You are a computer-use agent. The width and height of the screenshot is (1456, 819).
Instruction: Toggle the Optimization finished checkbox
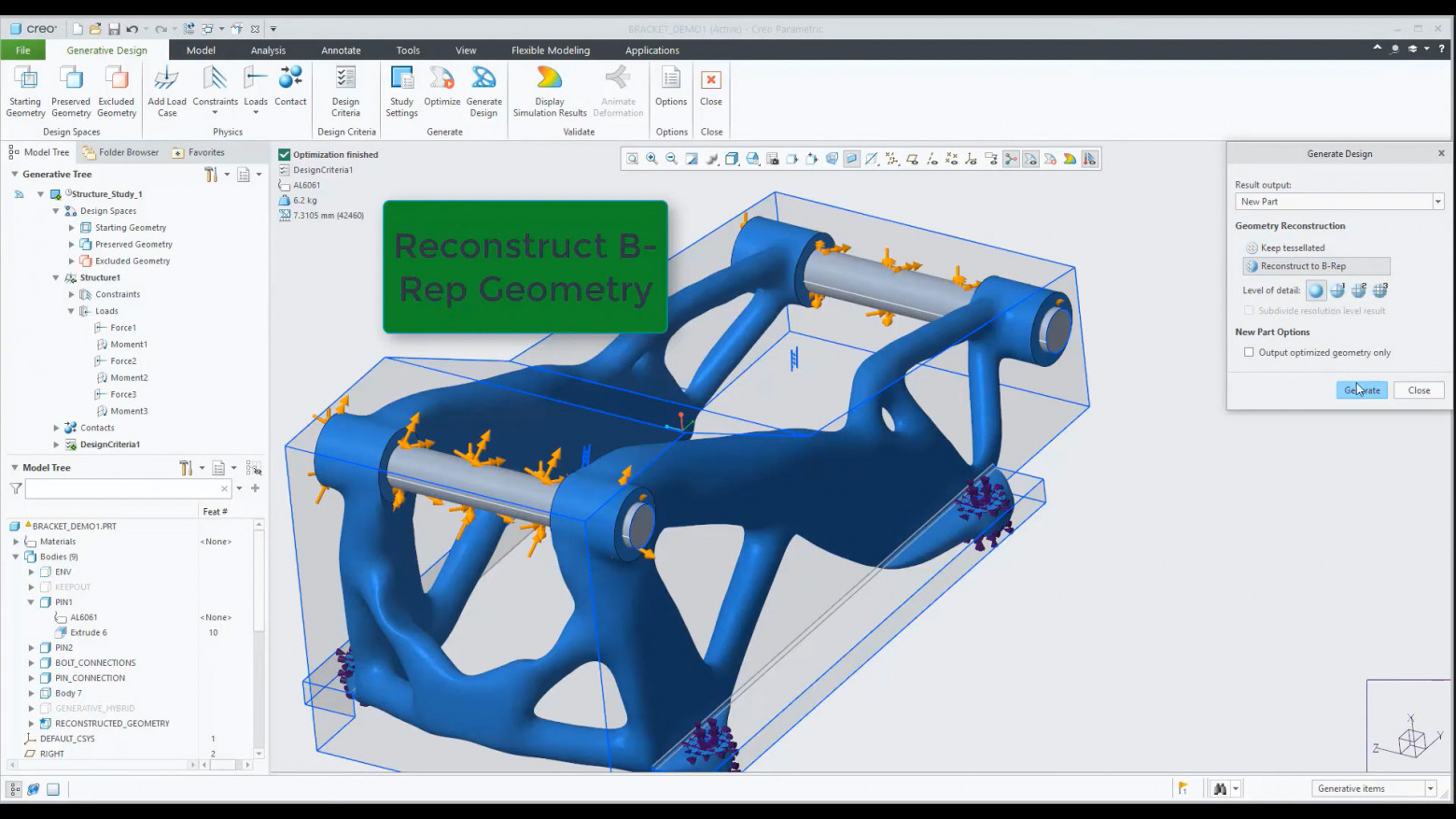[285, 155]
